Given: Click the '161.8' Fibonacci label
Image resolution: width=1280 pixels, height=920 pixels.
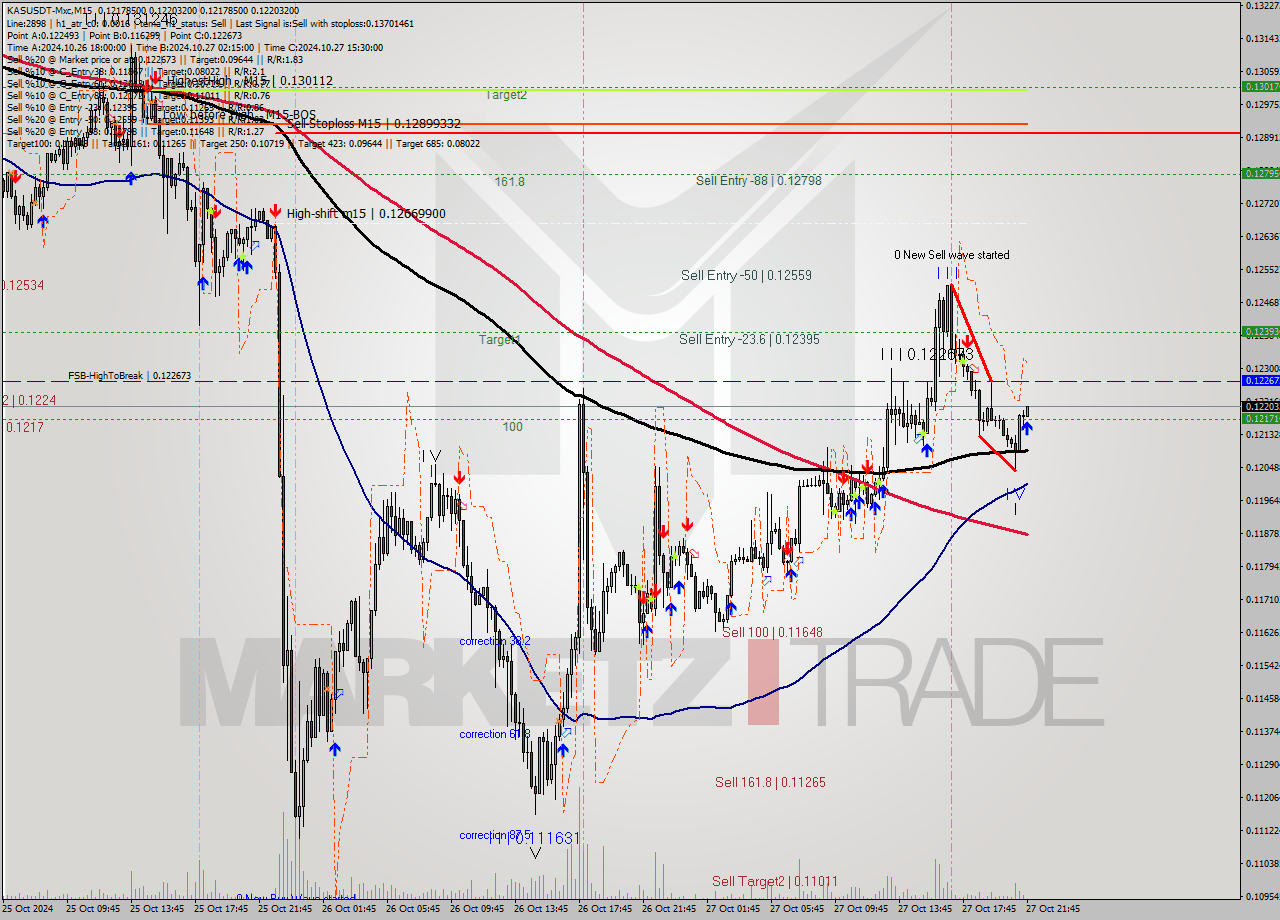Looking at the screenshot, I should [x=510, y=182].
